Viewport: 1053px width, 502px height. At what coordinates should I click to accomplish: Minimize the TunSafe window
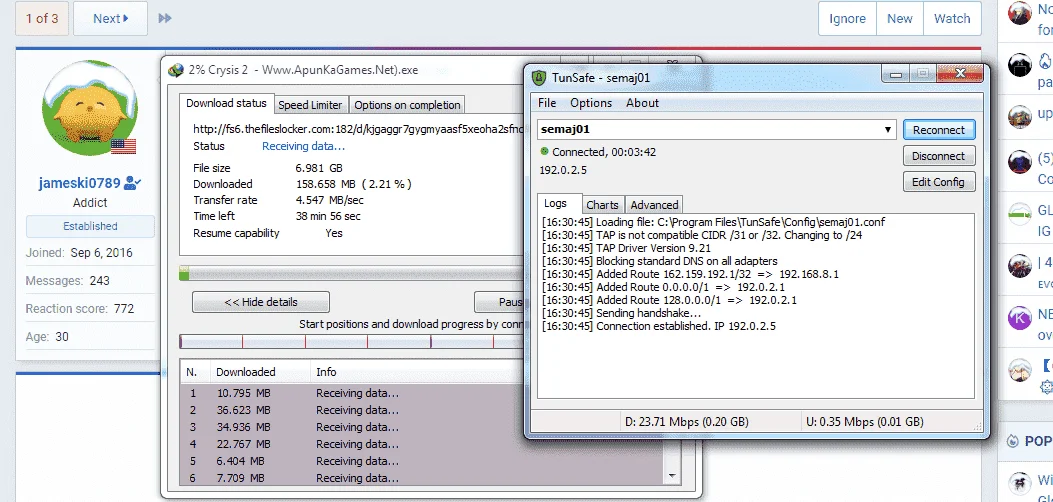(x=895, y=73)
